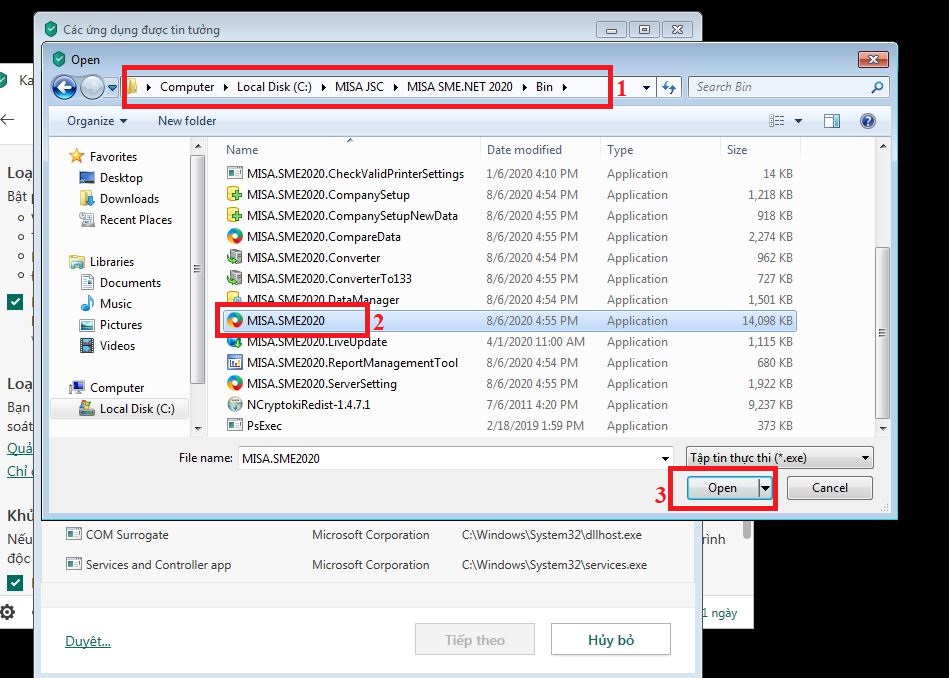This screenshot has height=678, width=949.
Task: Expand the chevron after Computer in address bar
Action: tap(226, 87)
